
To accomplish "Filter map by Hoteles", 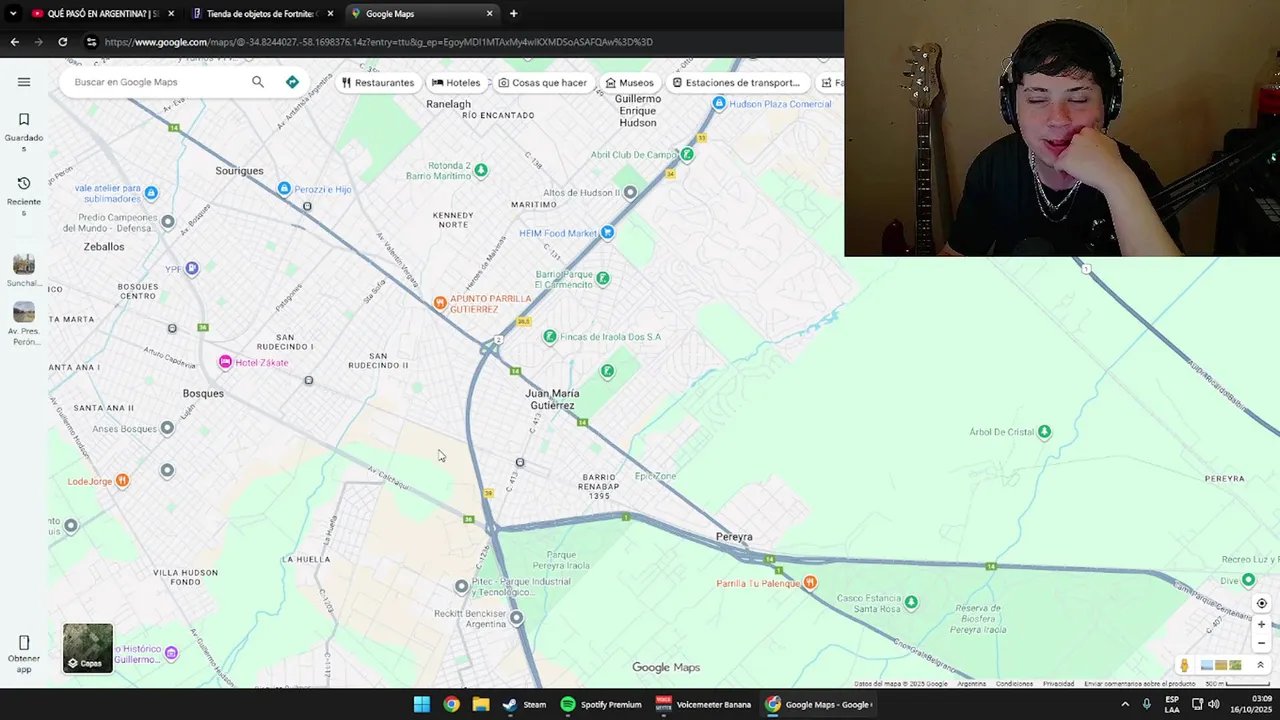I will coord(456,82).
